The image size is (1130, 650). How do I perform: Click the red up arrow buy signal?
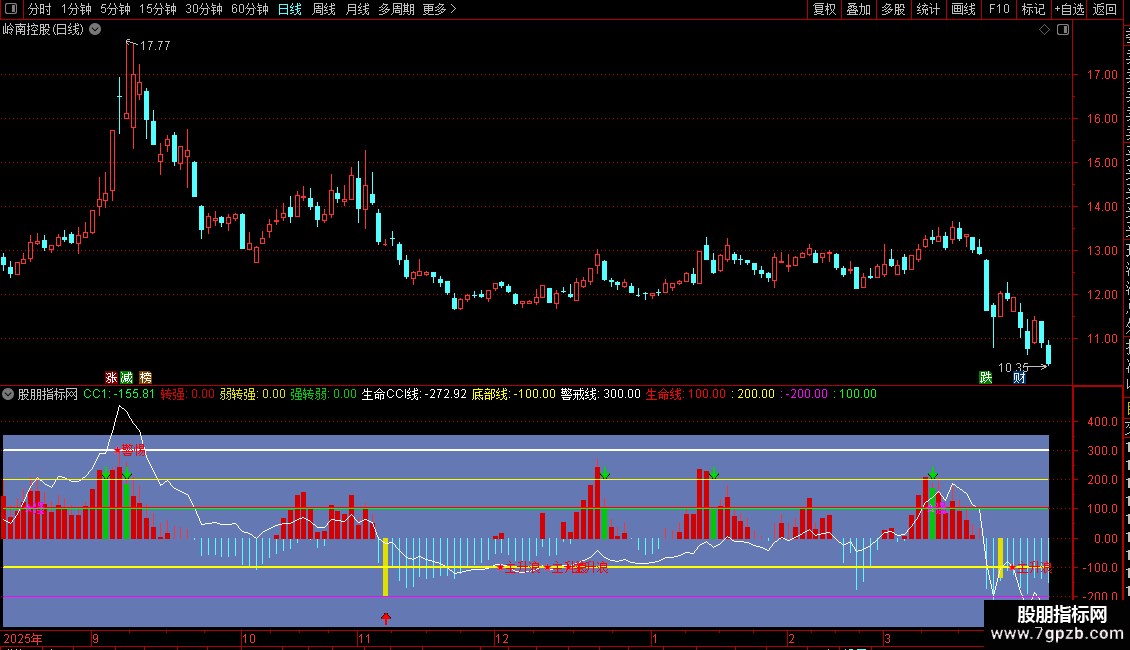(x=386, y=618)
